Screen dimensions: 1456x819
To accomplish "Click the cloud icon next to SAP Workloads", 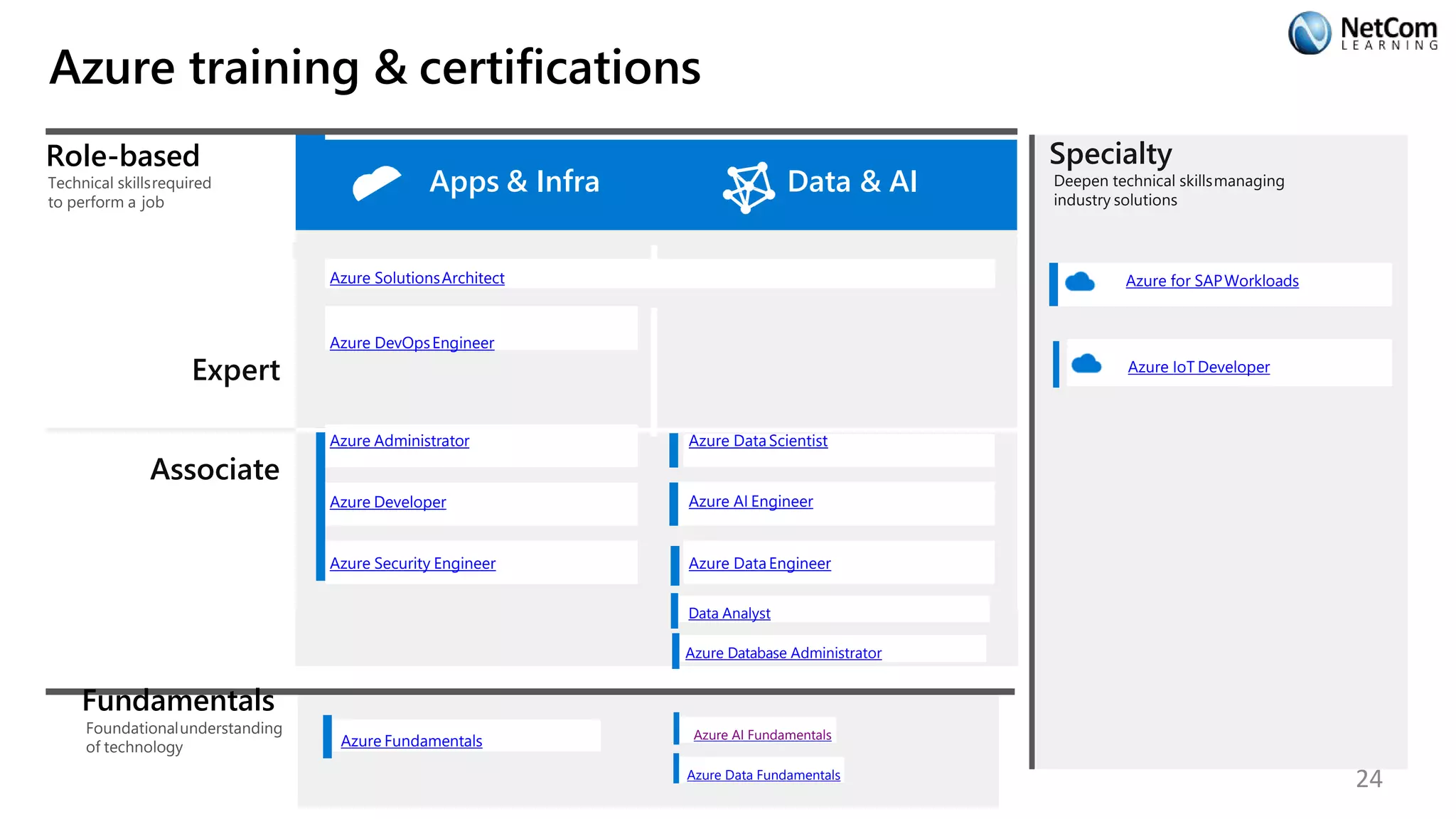I will click(x=1080, y=282).
